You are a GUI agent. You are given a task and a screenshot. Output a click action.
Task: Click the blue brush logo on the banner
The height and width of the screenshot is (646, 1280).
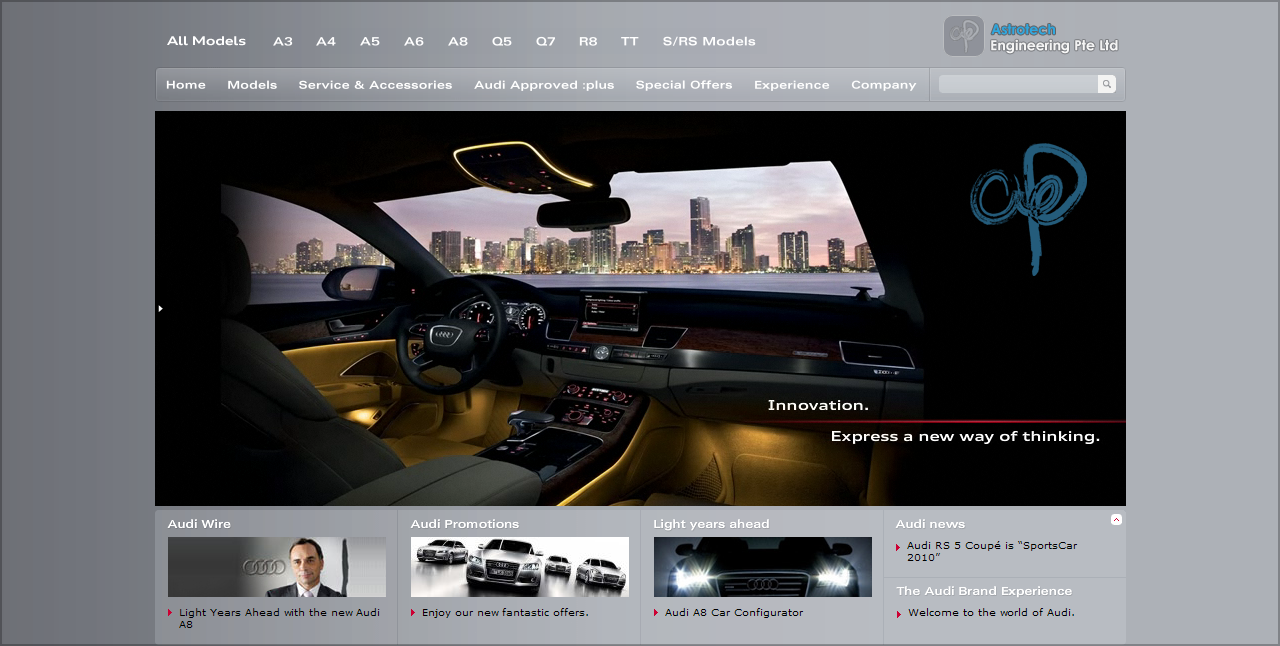1027,207
